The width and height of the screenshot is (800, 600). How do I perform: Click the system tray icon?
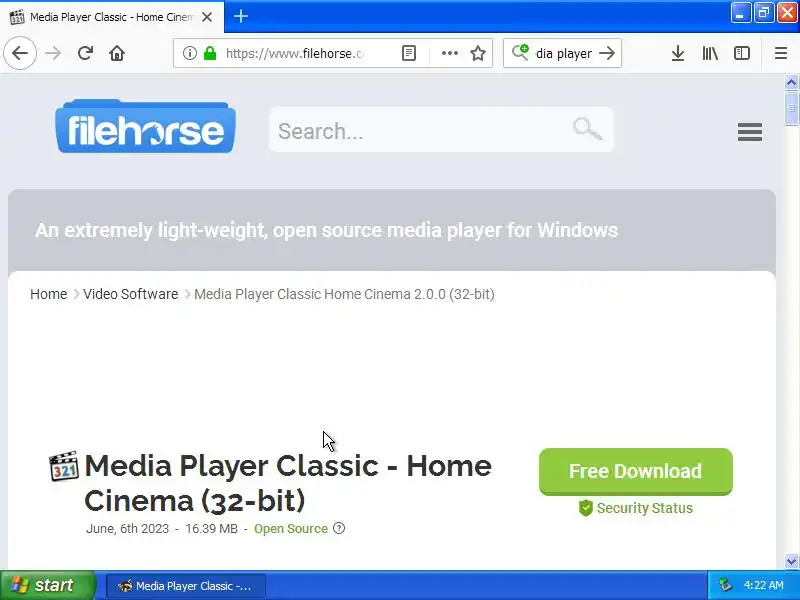[x=725, y=585]
